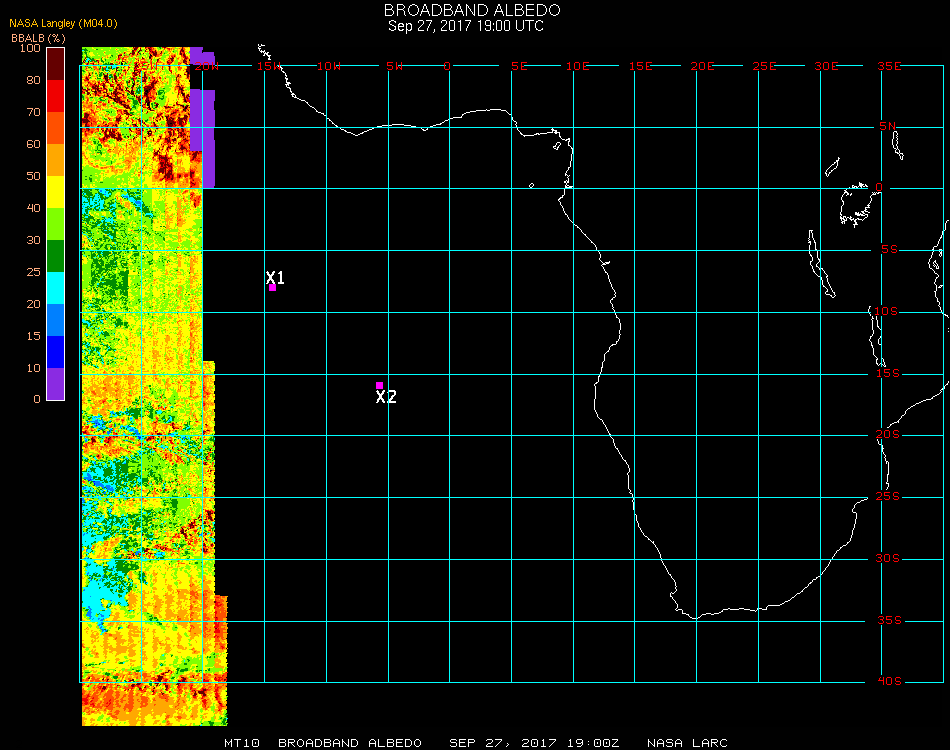Click the 40S latitude label
This screenshot has height=750, width=950.
[889, 682]
